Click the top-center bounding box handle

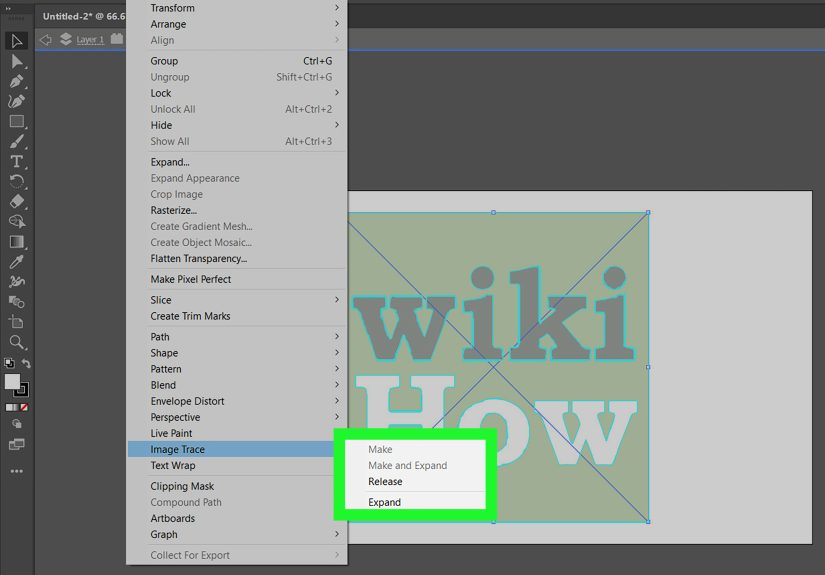[x=493, y=213]
